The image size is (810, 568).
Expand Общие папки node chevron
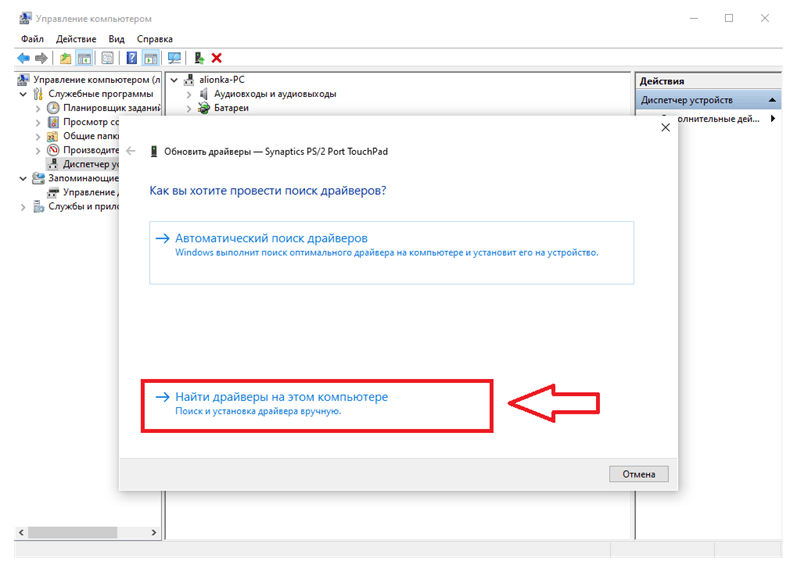38,136
